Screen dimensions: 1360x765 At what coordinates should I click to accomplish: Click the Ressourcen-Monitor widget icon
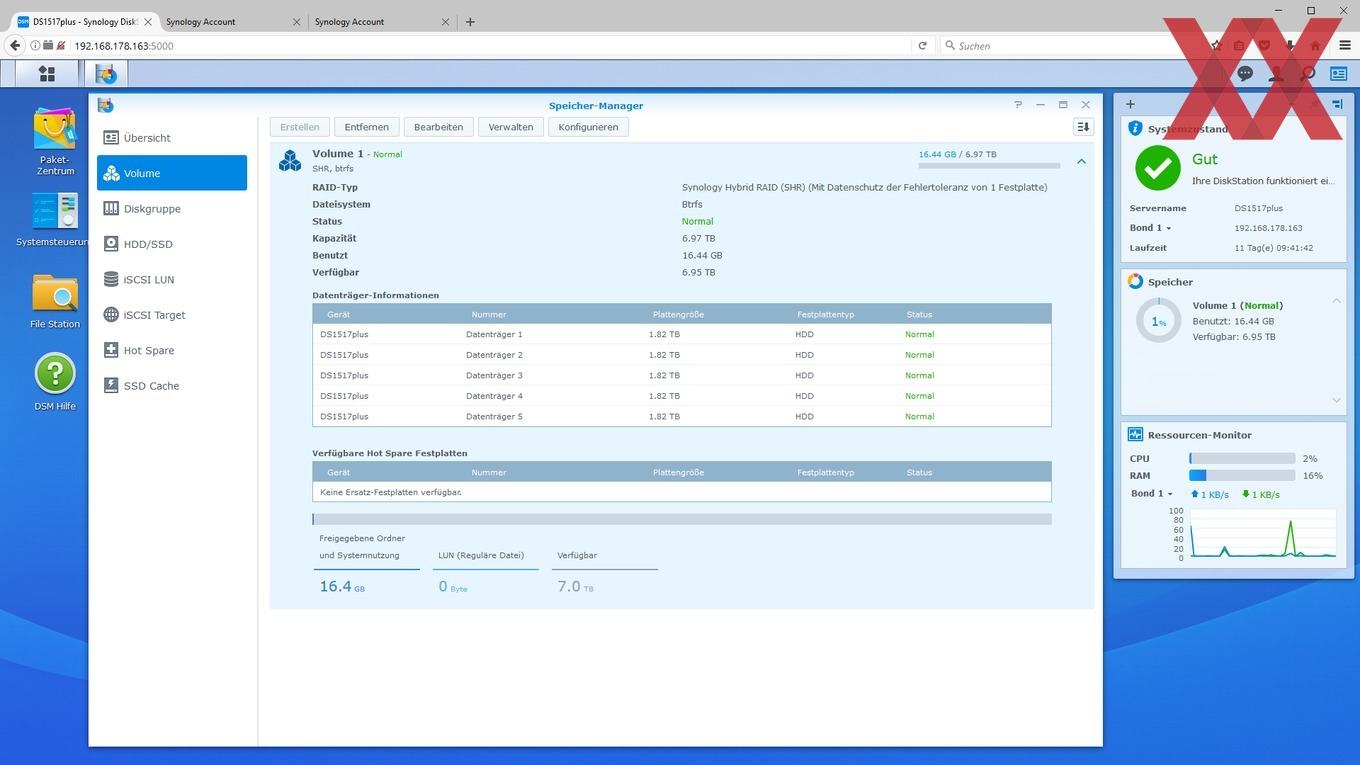coord(1135,435)
